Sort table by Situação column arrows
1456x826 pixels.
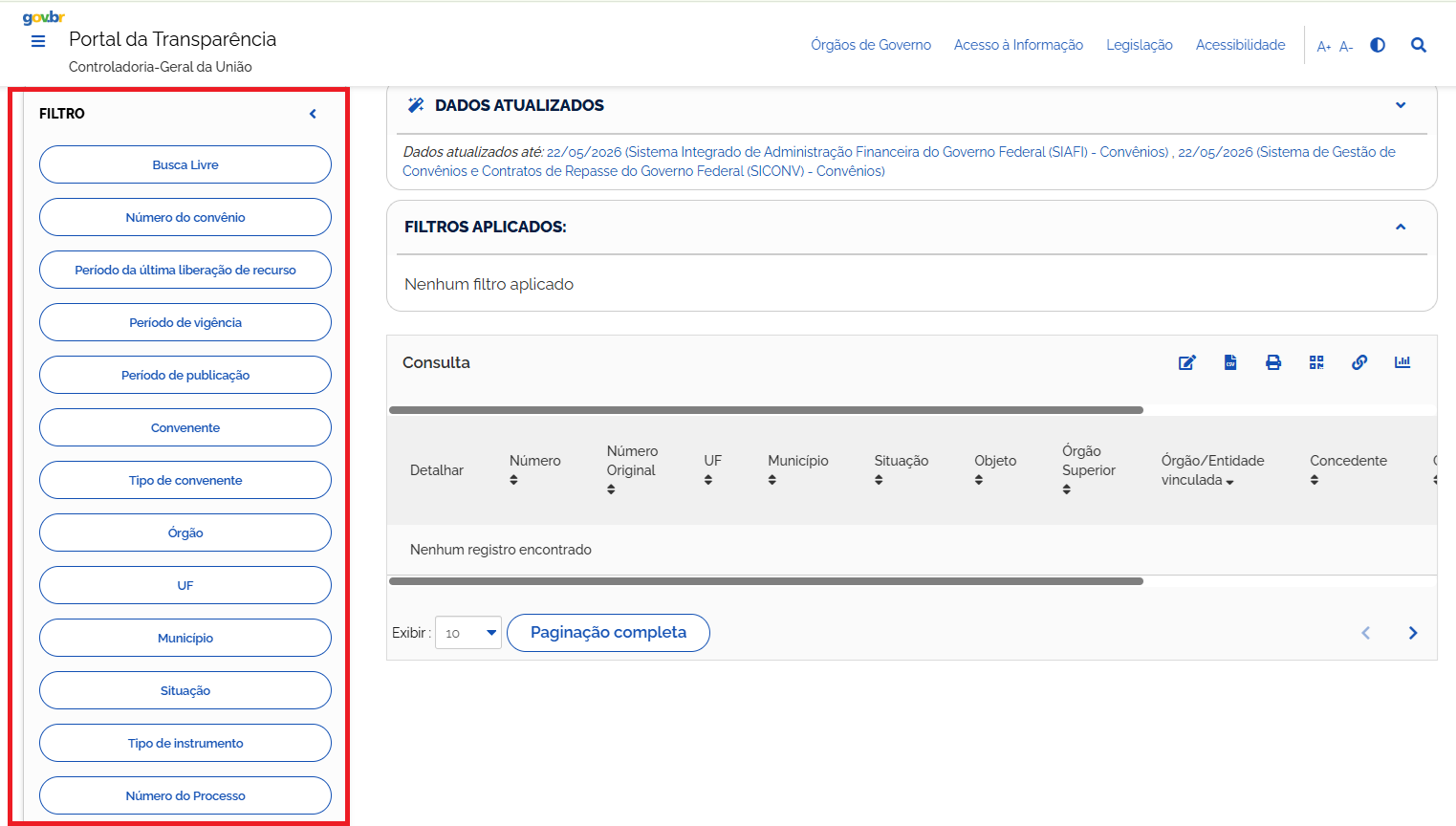tap(879, 480)
